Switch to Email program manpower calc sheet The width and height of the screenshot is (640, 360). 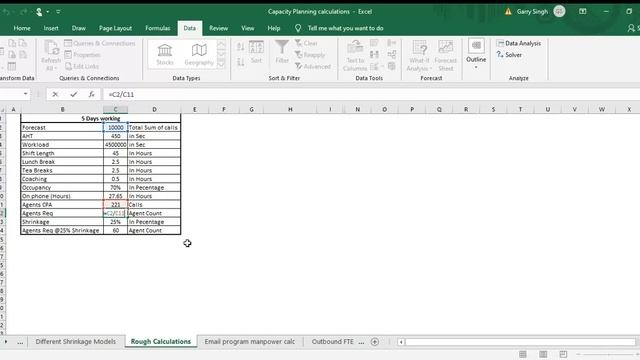coord(249,342)
